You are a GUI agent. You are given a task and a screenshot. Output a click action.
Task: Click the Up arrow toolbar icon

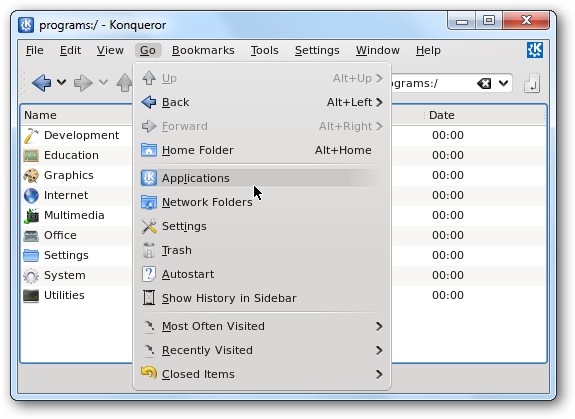(x=124, y=82)
